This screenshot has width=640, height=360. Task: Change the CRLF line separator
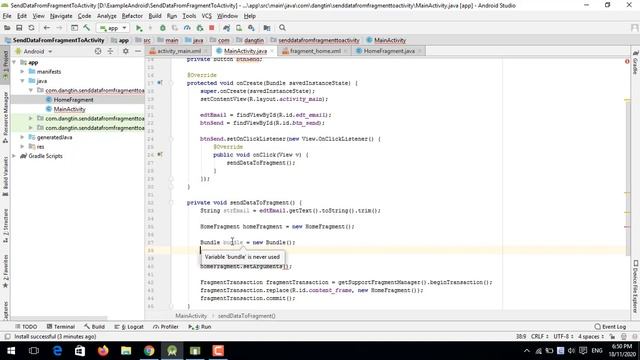[540, 336]
